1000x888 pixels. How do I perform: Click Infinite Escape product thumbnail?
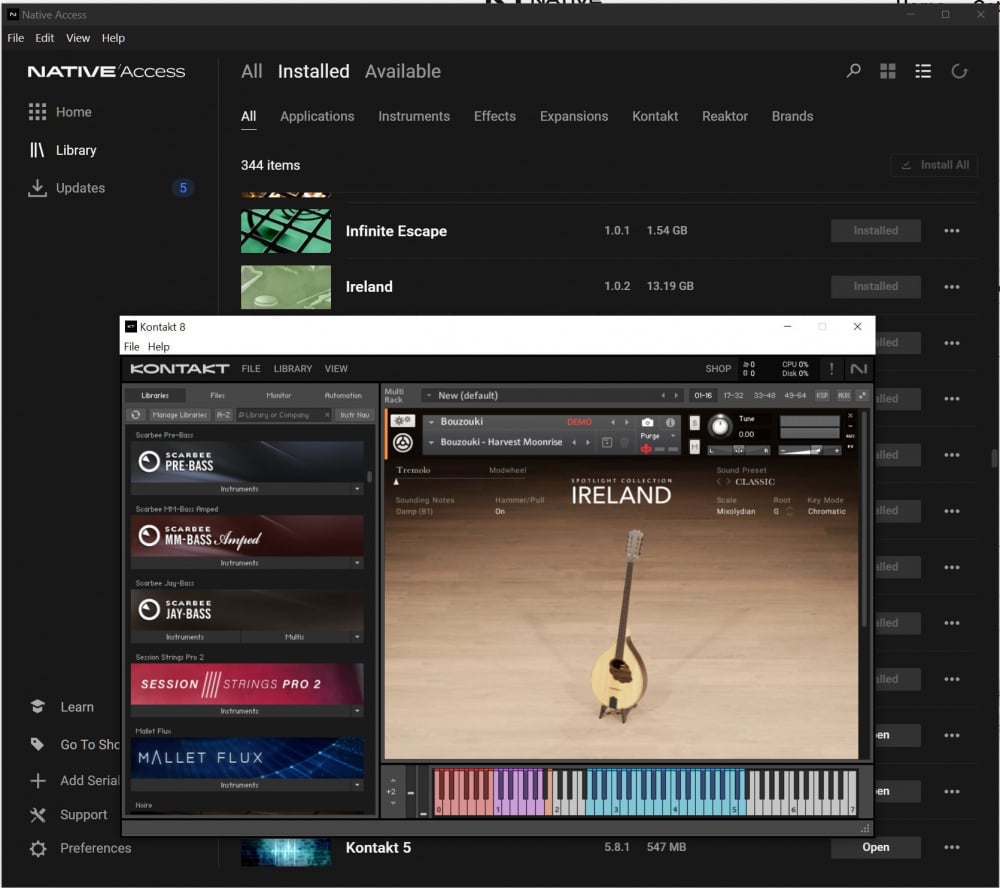(286, 230)
